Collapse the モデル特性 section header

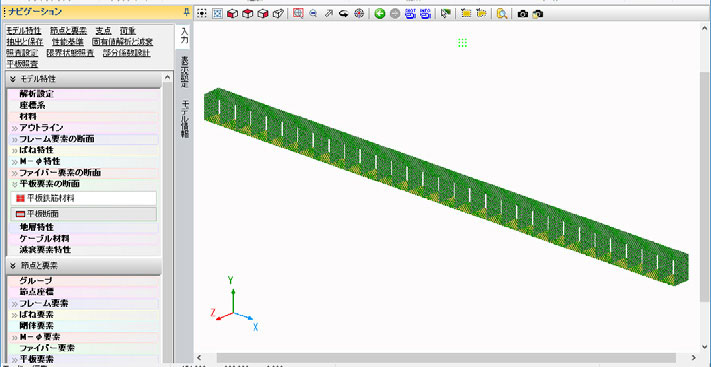[84, 79]
